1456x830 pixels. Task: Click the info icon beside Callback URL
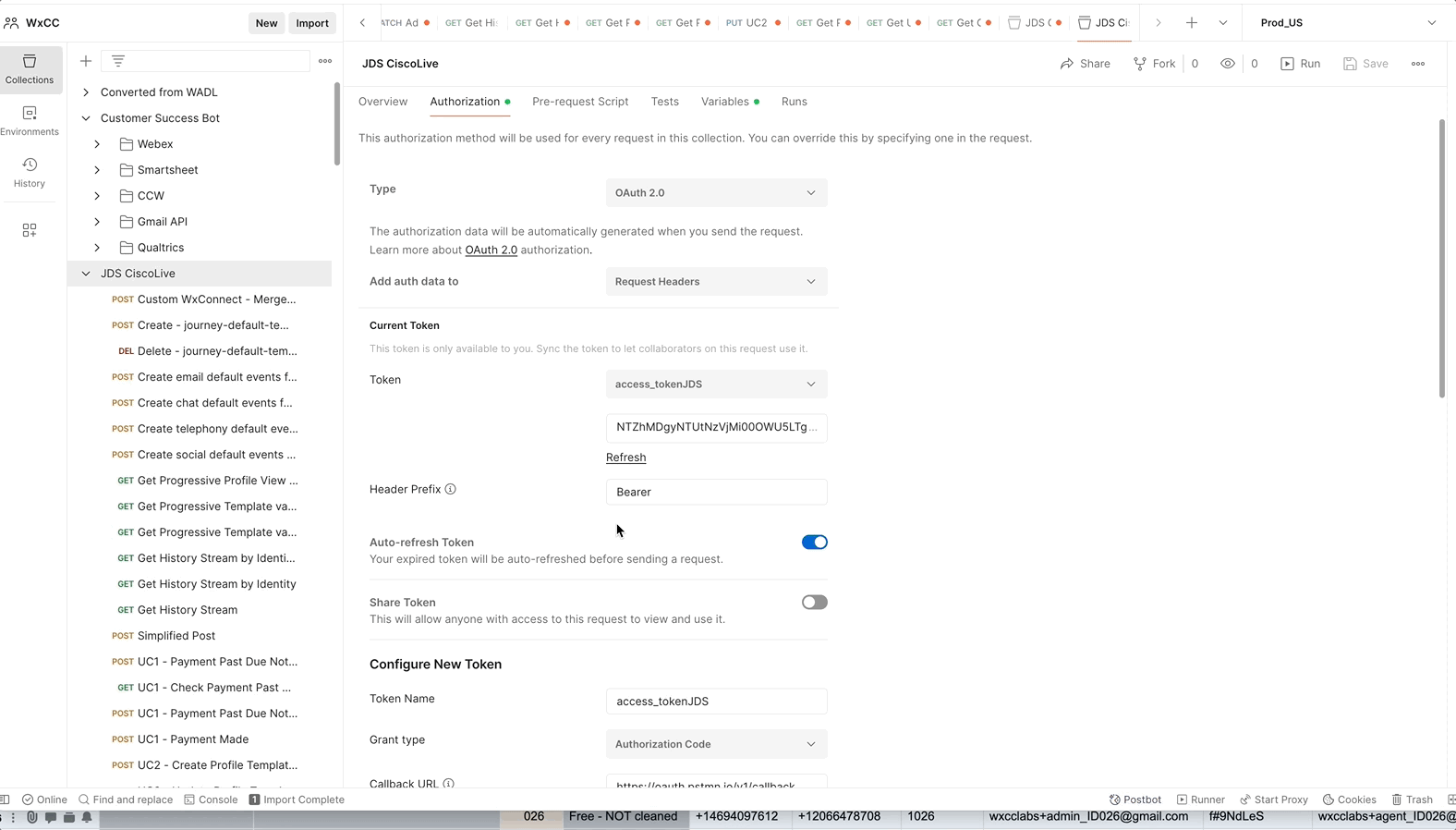[448, 784]
